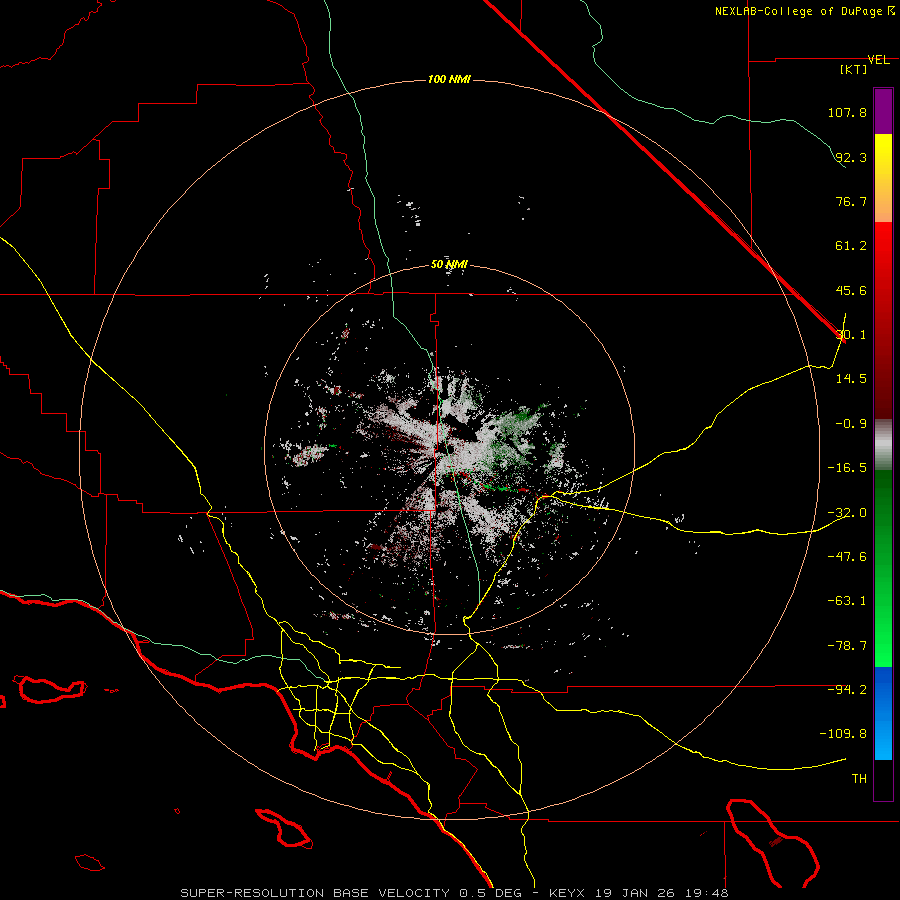Click the purple segment of the color bar

883,111
